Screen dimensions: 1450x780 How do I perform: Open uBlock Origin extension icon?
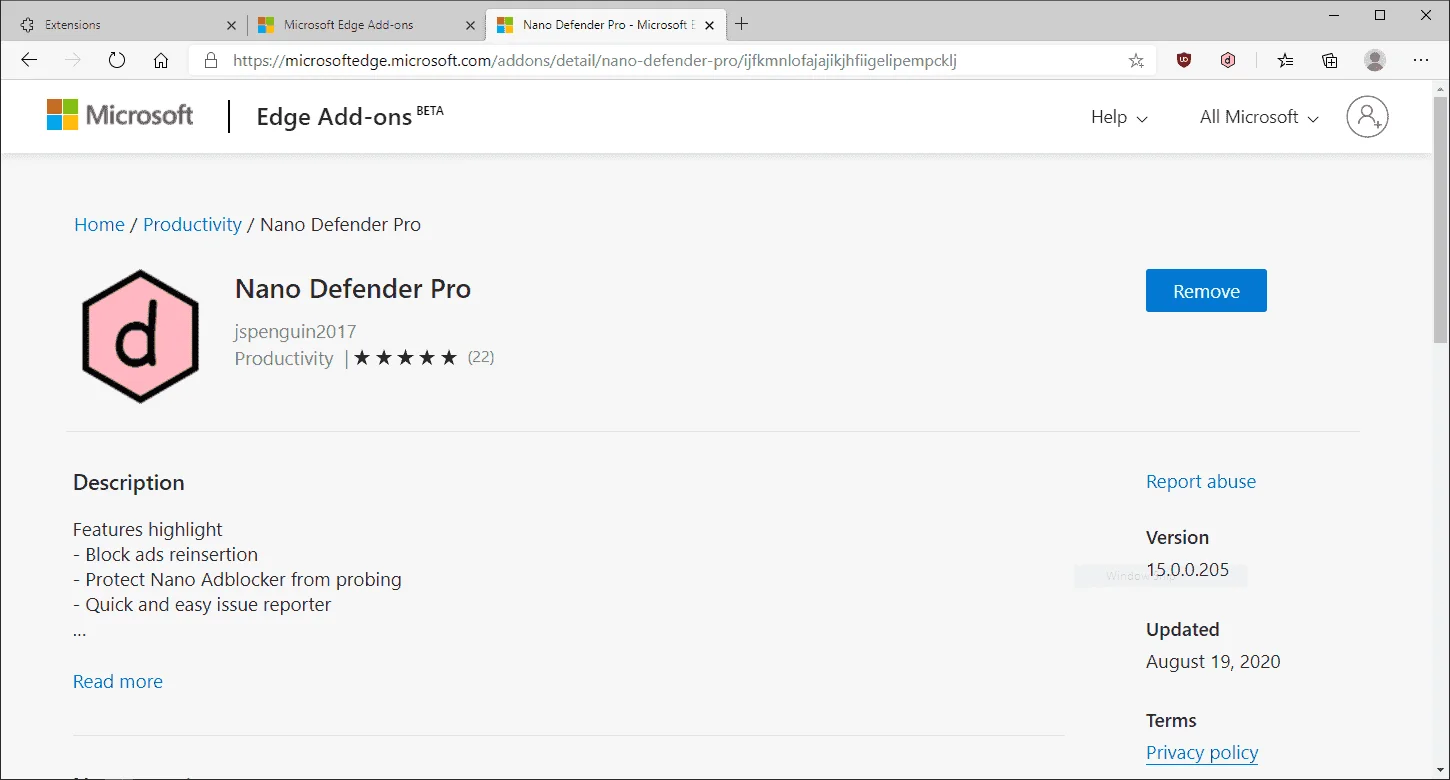point(1184,60)
